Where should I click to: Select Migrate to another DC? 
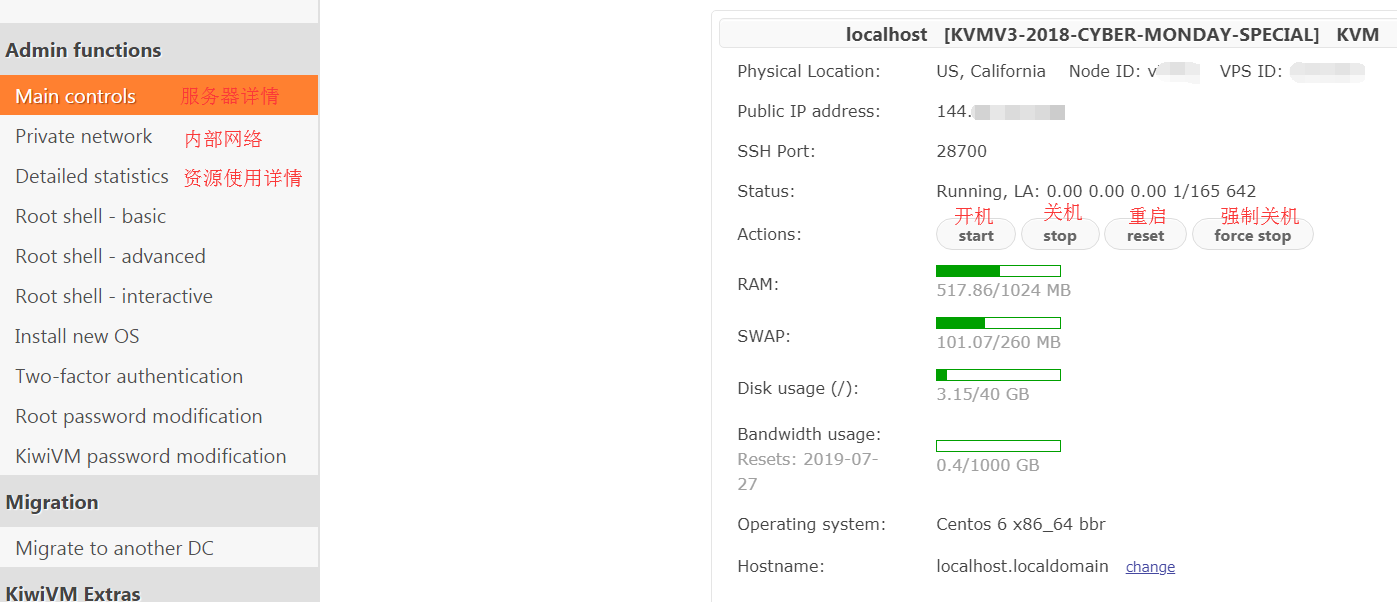coord(159,548)
